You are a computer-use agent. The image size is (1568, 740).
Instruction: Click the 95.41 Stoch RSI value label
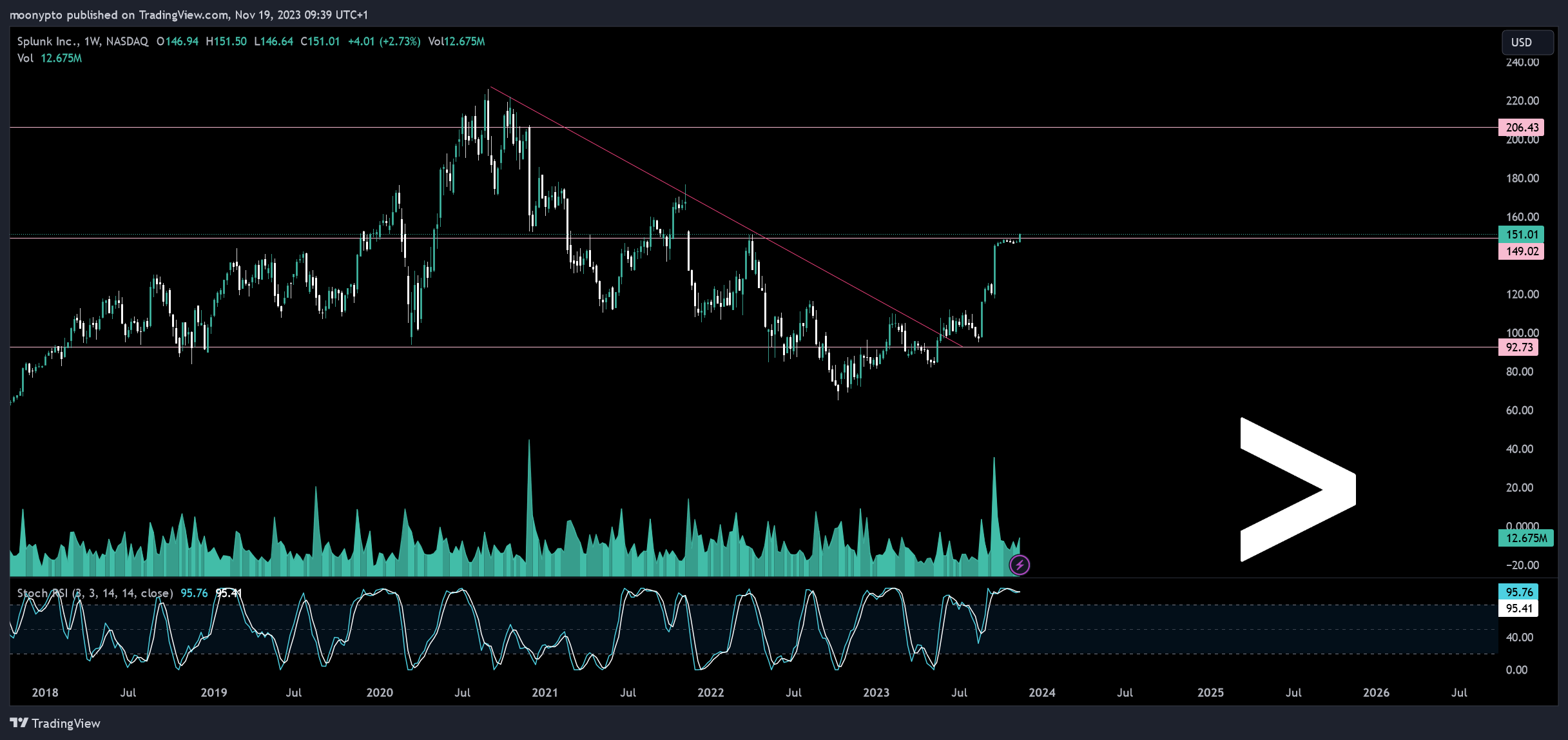pos(1518,608)
